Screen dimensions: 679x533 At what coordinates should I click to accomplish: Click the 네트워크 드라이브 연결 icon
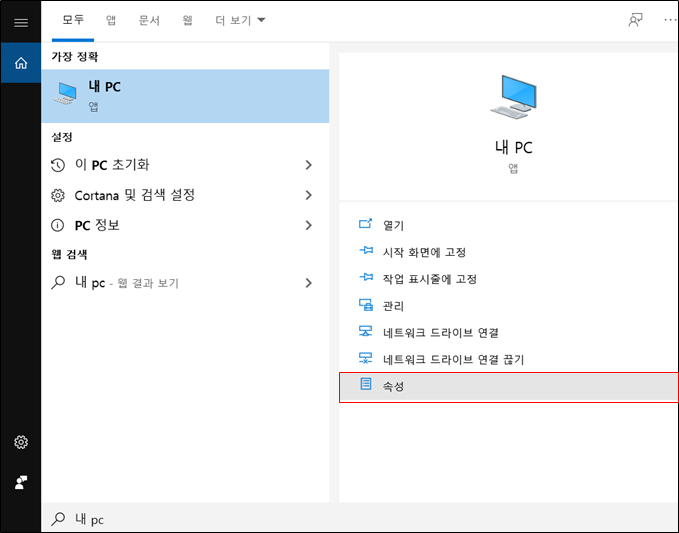tap(365, 331)
